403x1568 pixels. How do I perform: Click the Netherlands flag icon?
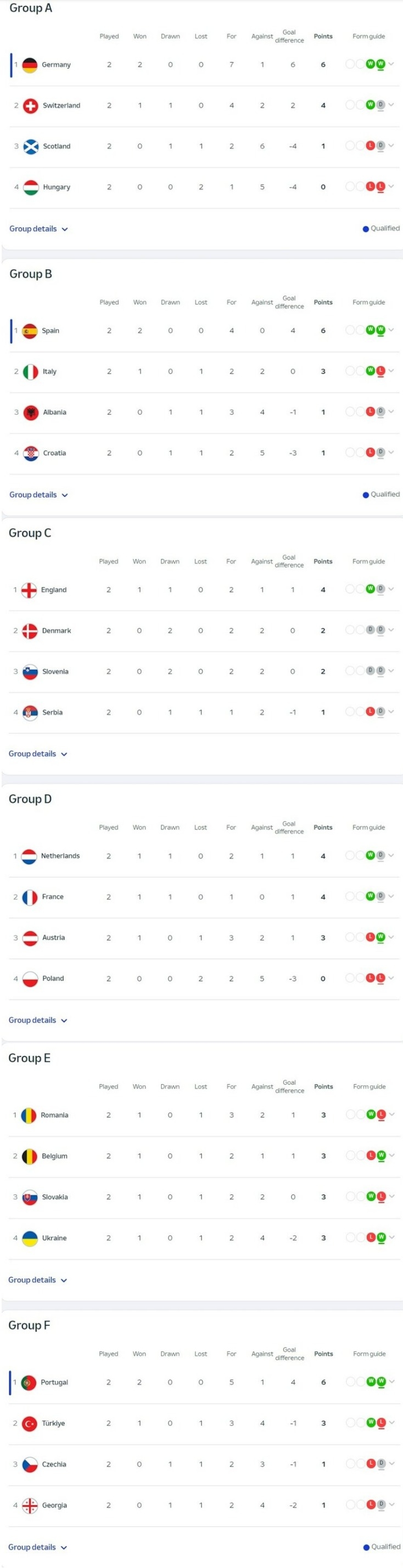point(29,856)
